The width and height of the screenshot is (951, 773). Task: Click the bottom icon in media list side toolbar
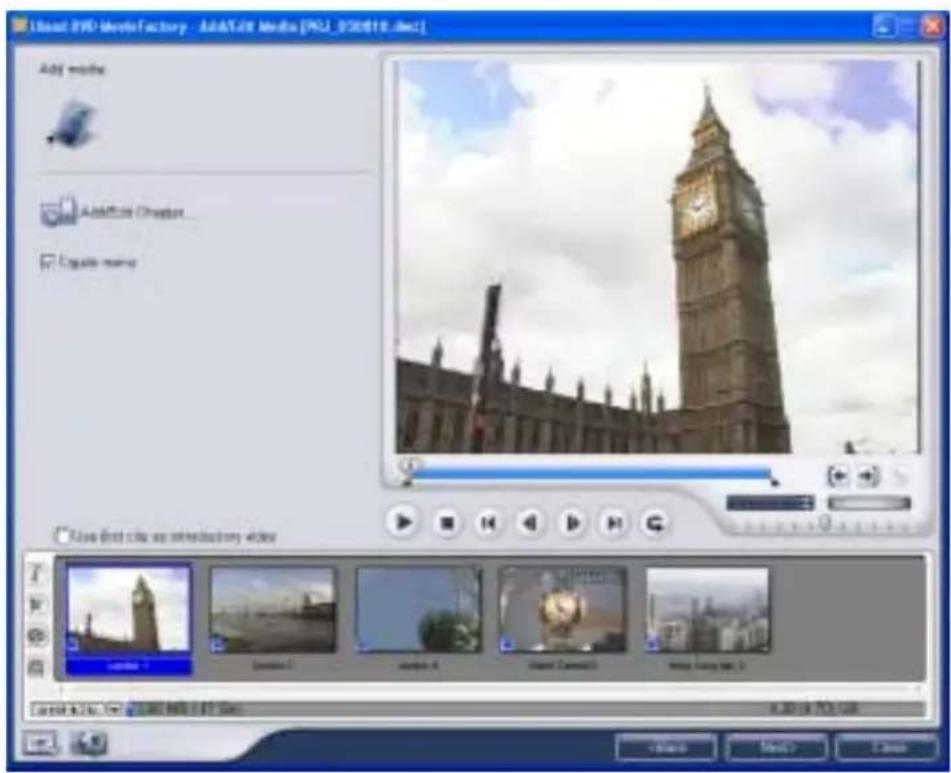click(36, 668)
